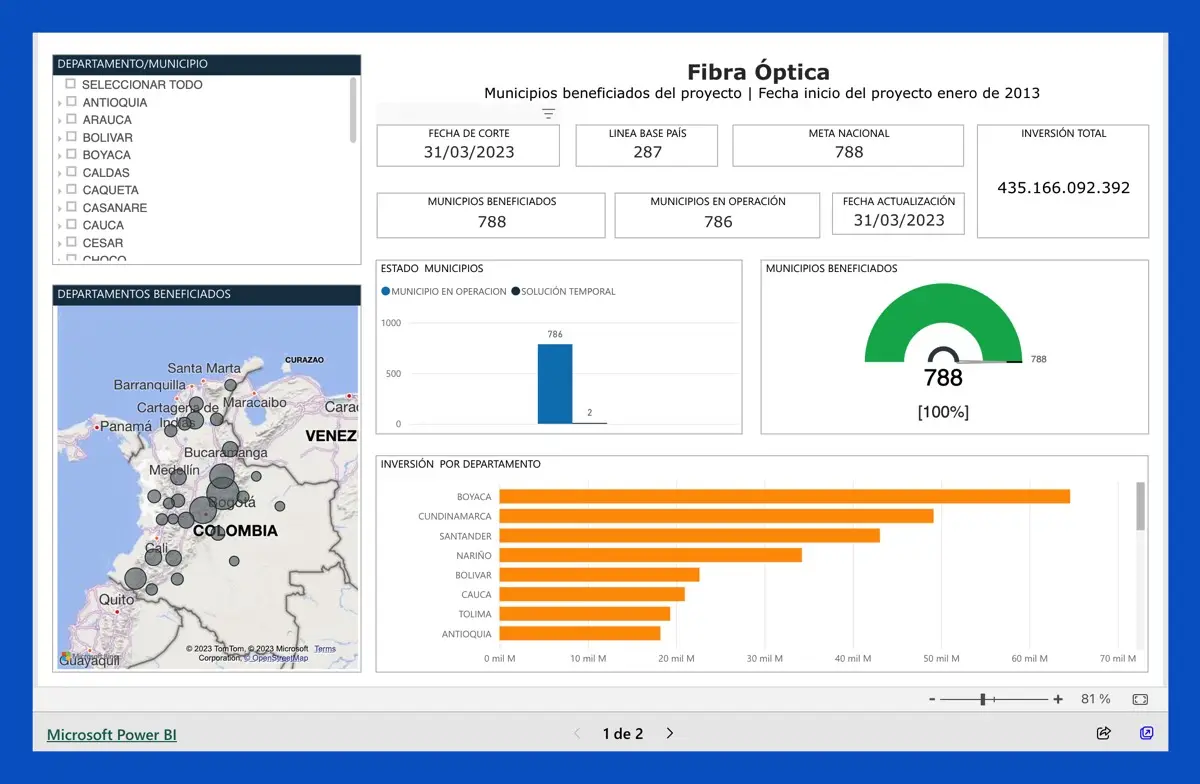Screen dimensions: 1200x784
Task: Click the 'DEPARTAMENTOS BENEFICIADOS' map header
Action: tap(206, 294)
